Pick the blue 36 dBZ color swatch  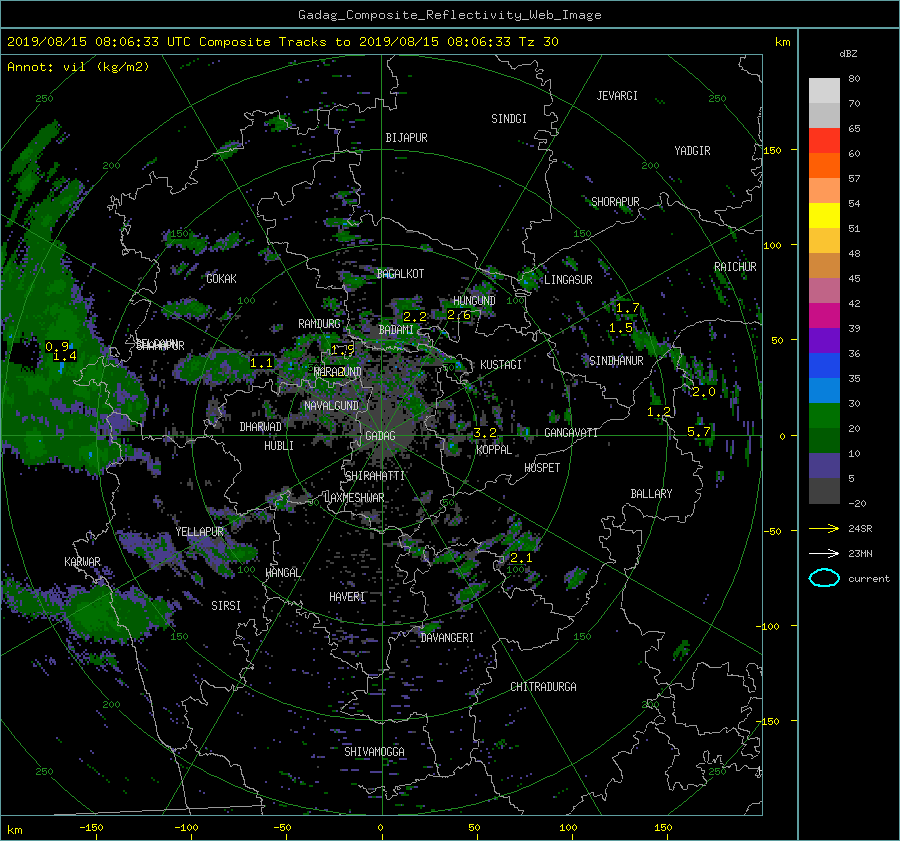824,365
